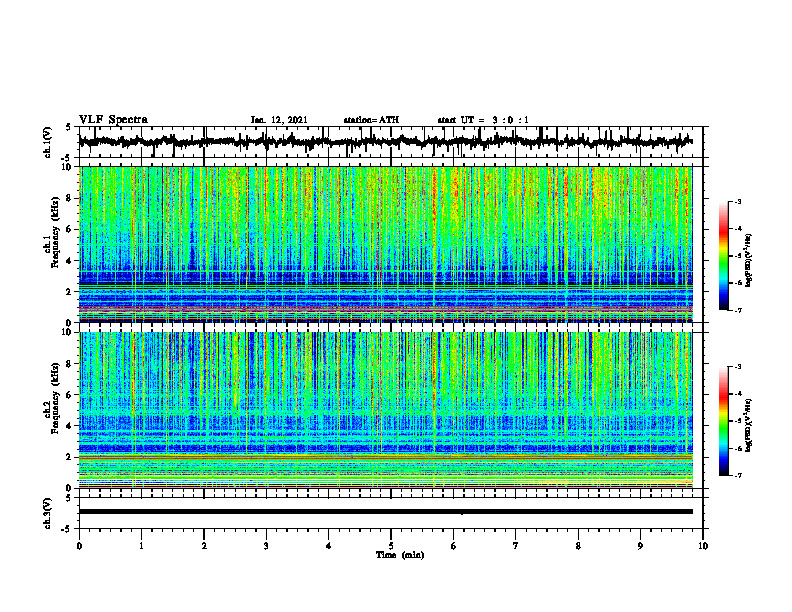The width and height of the screenshot is (792, 612).
Task: Click time axis tick label "10" at far right
Action: click(x=703, y=546)
